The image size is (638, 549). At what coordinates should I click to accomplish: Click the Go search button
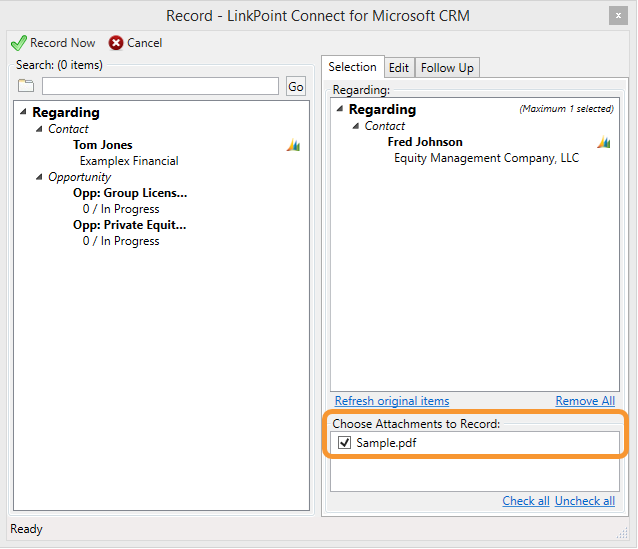point(296,86)
